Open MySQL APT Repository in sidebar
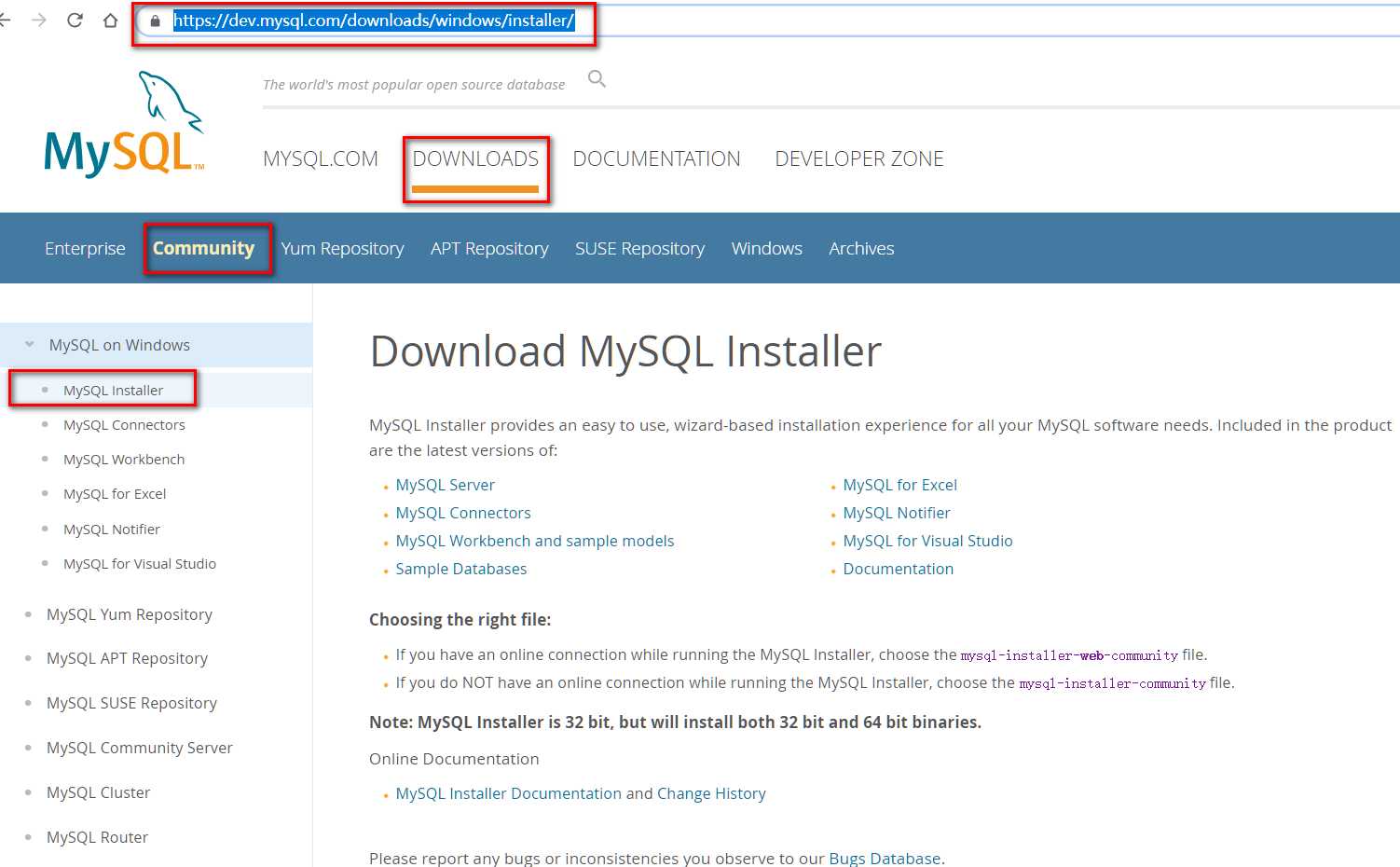 127,658
